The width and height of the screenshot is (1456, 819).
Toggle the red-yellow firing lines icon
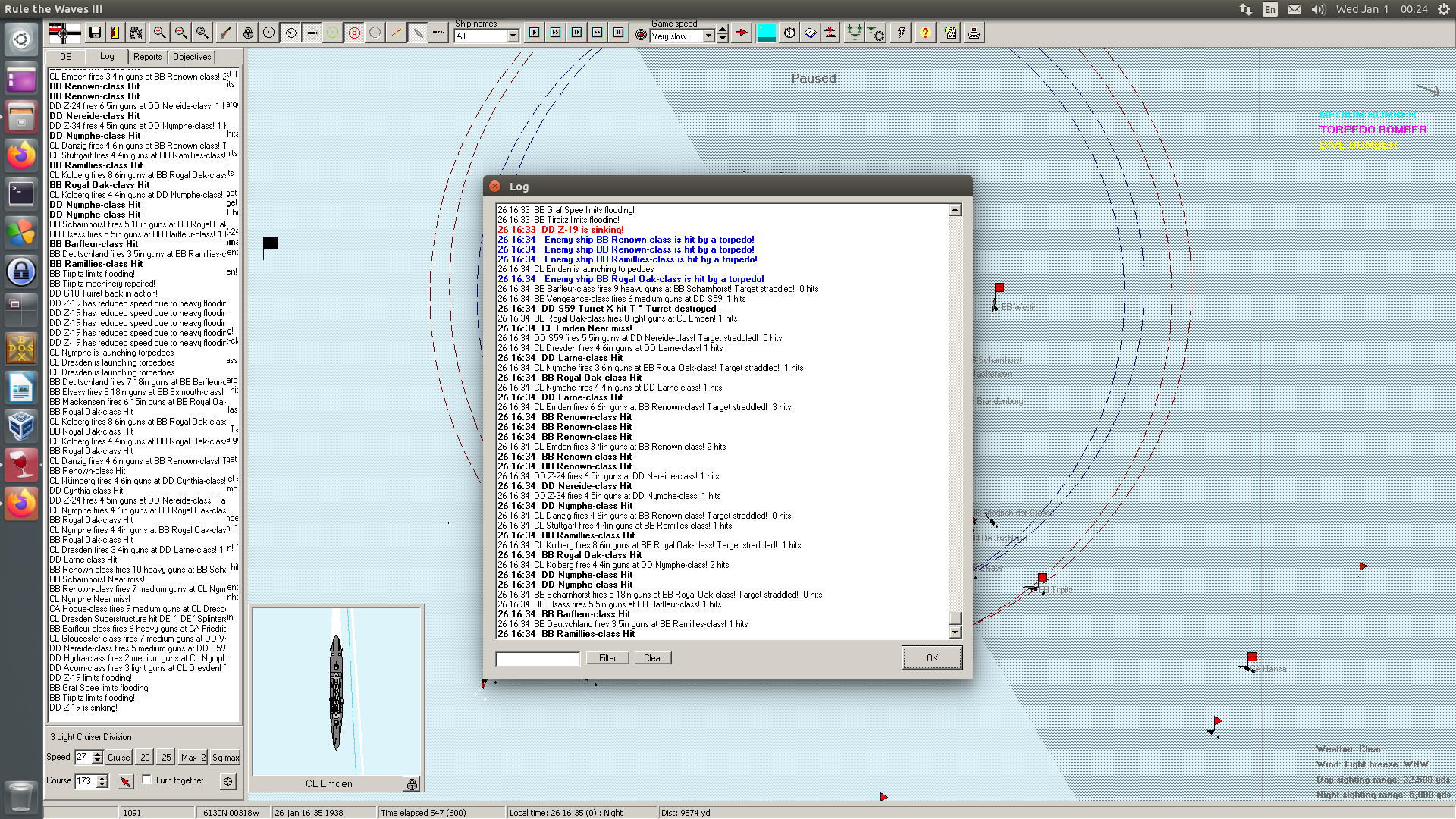396,33
